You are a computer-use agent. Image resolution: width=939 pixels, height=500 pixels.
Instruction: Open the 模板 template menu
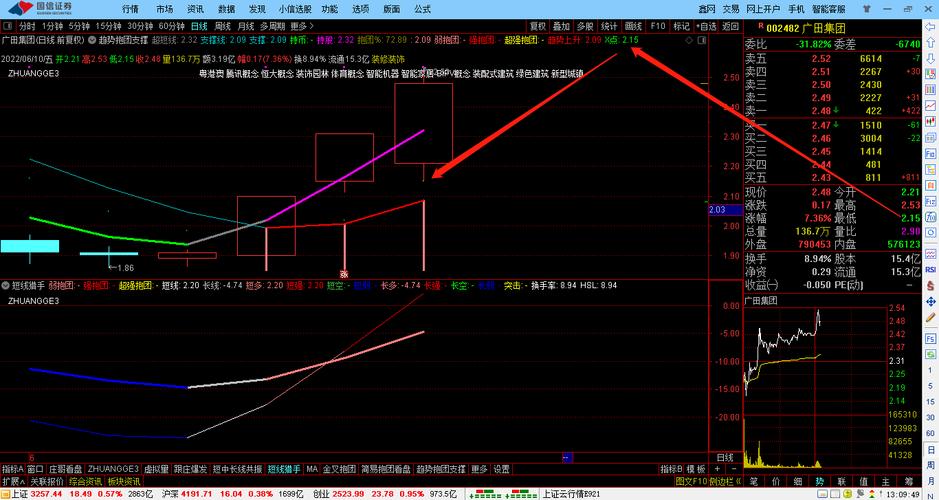[695, 469]
